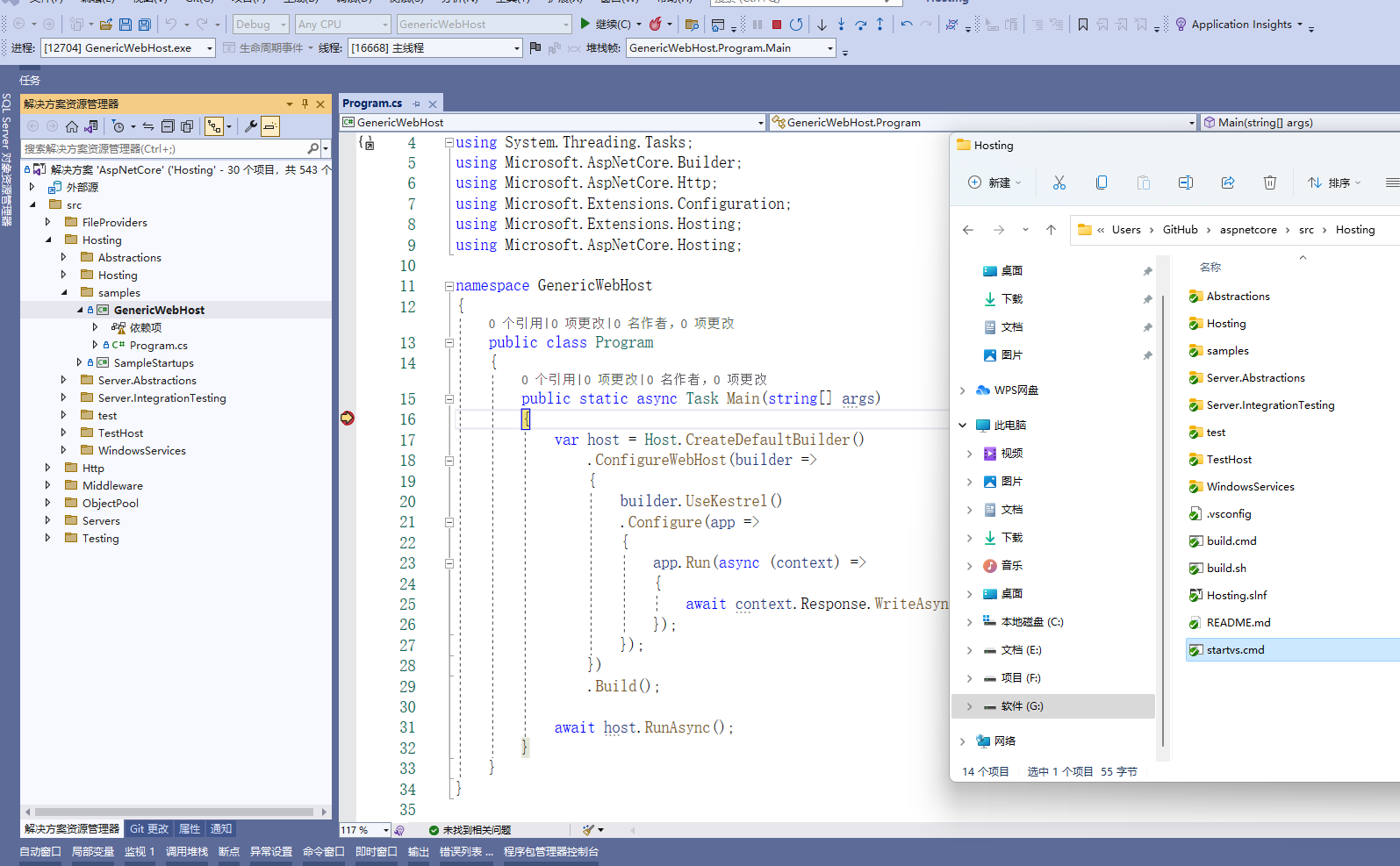Open the 通知 tab
Screen dimensions: 1400x866
click(221, 829)
